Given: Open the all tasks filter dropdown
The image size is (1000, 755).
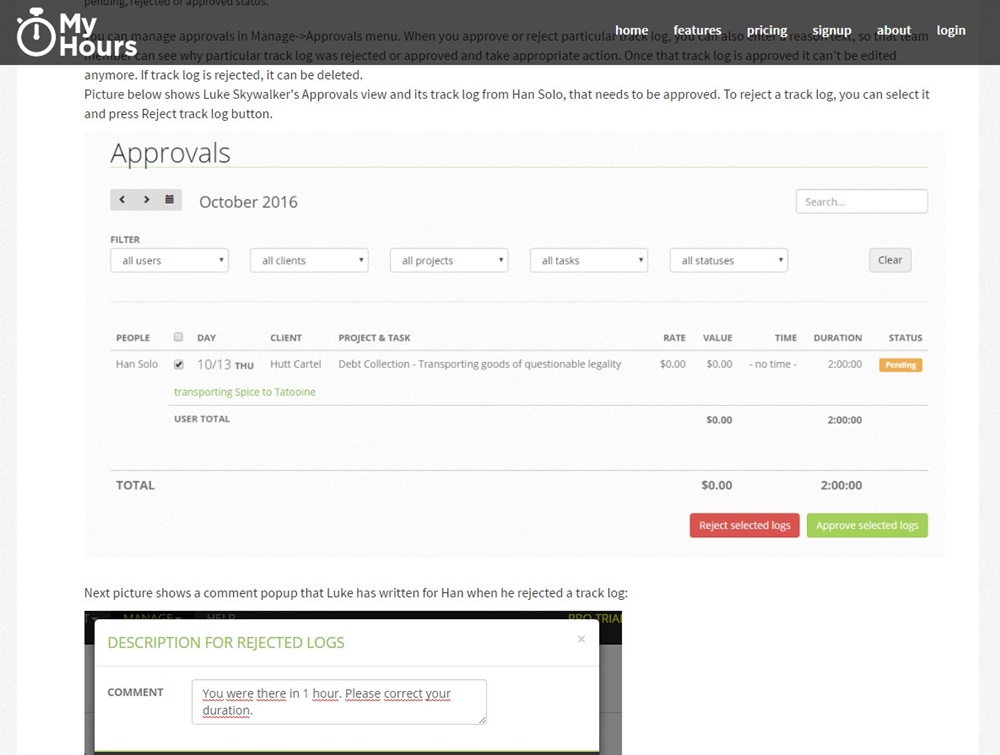Looking at the screenshot, I should (x=589, y=260).
